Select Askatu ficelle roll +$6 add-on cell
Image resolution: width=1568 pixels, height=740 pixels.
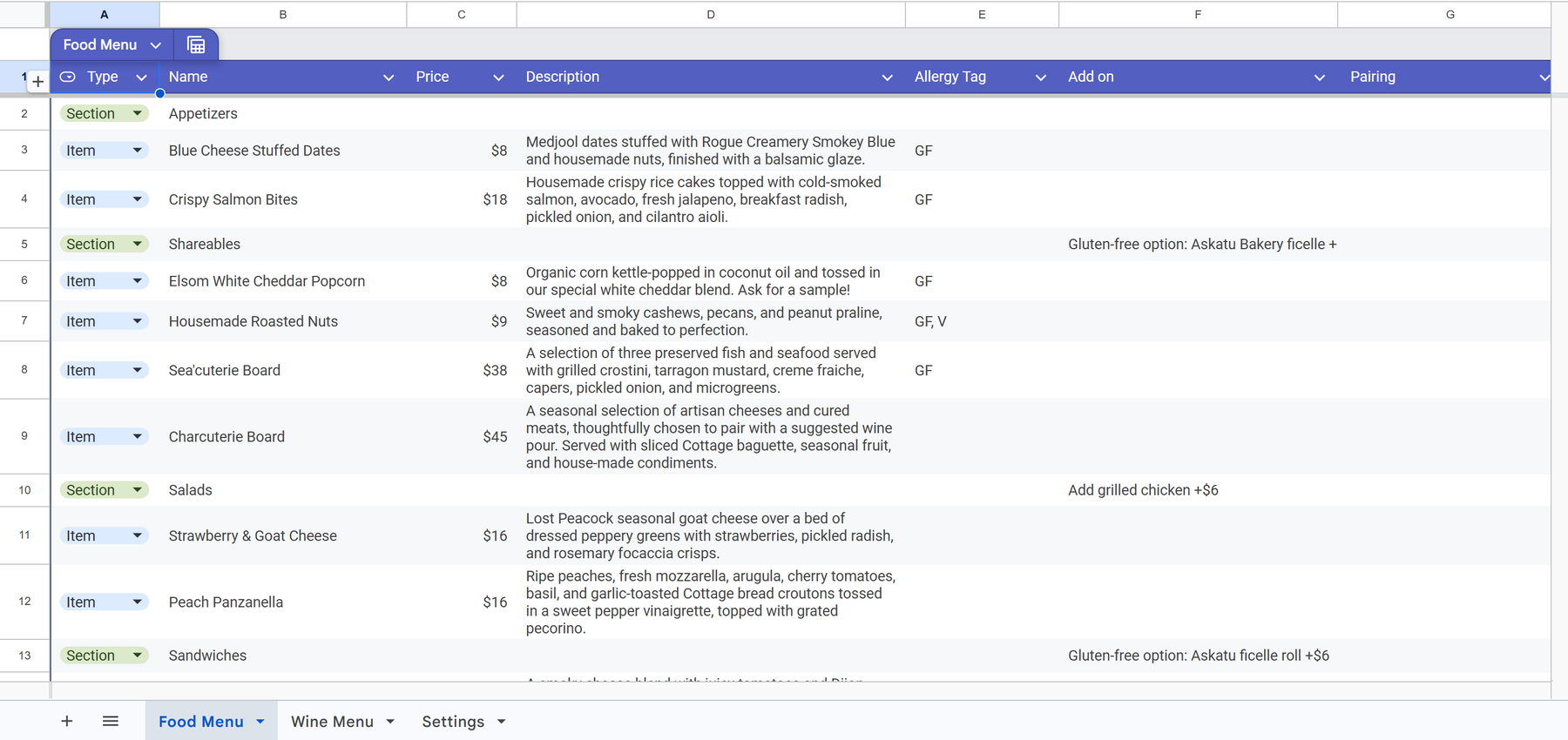(x=1198, y=656)
